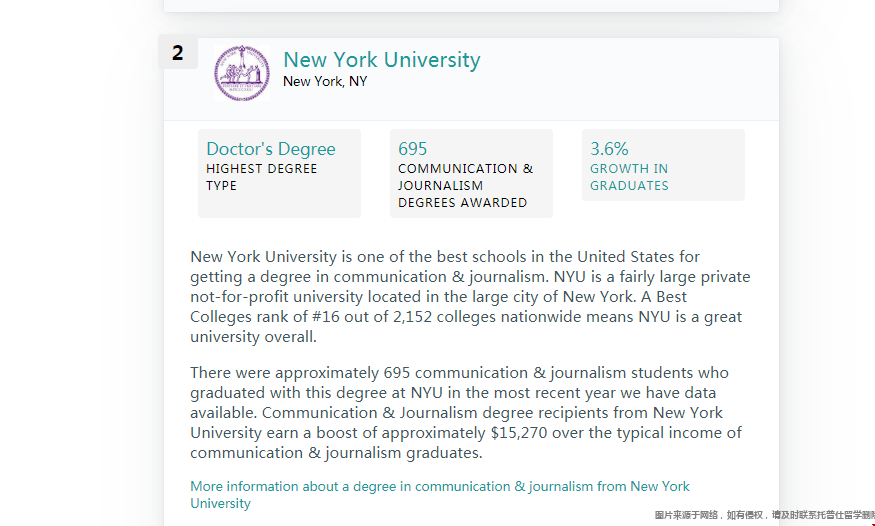This screenshot has width=875, height=526.
Task: Open the 3.6% growth value link
Action: [609, 149]
